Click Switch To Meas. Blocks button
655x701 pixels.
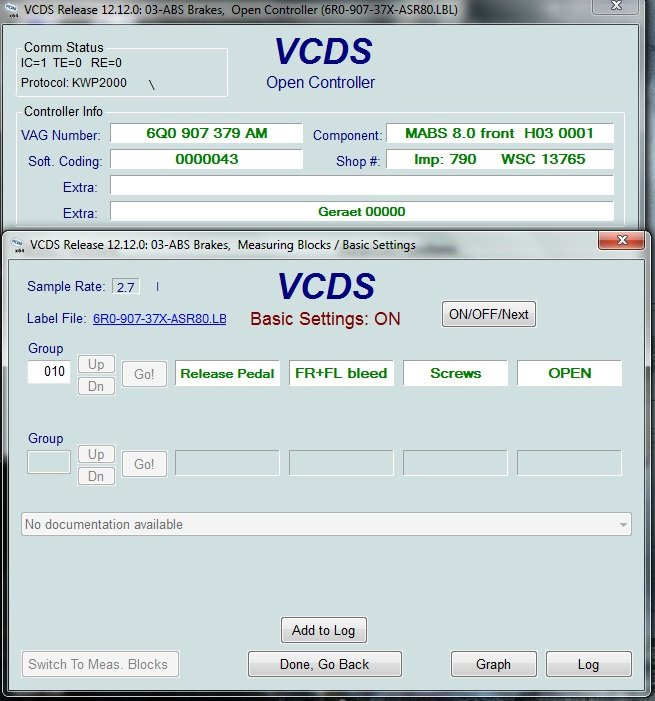pos(100,664)
